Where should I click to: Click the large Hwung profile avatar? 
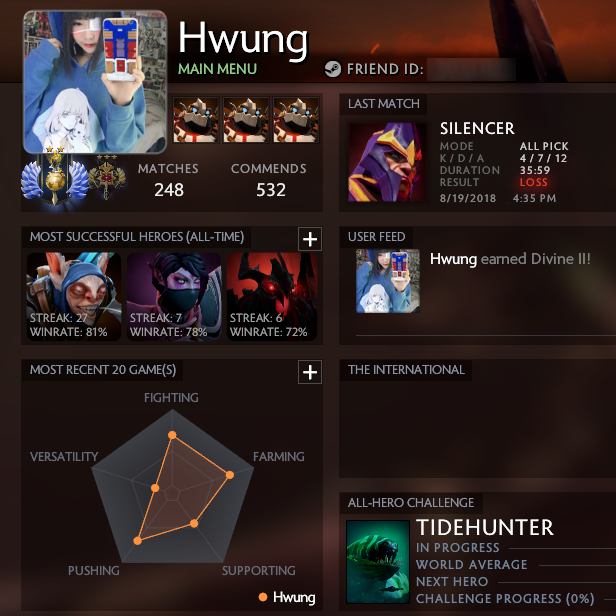click(95, 82)
